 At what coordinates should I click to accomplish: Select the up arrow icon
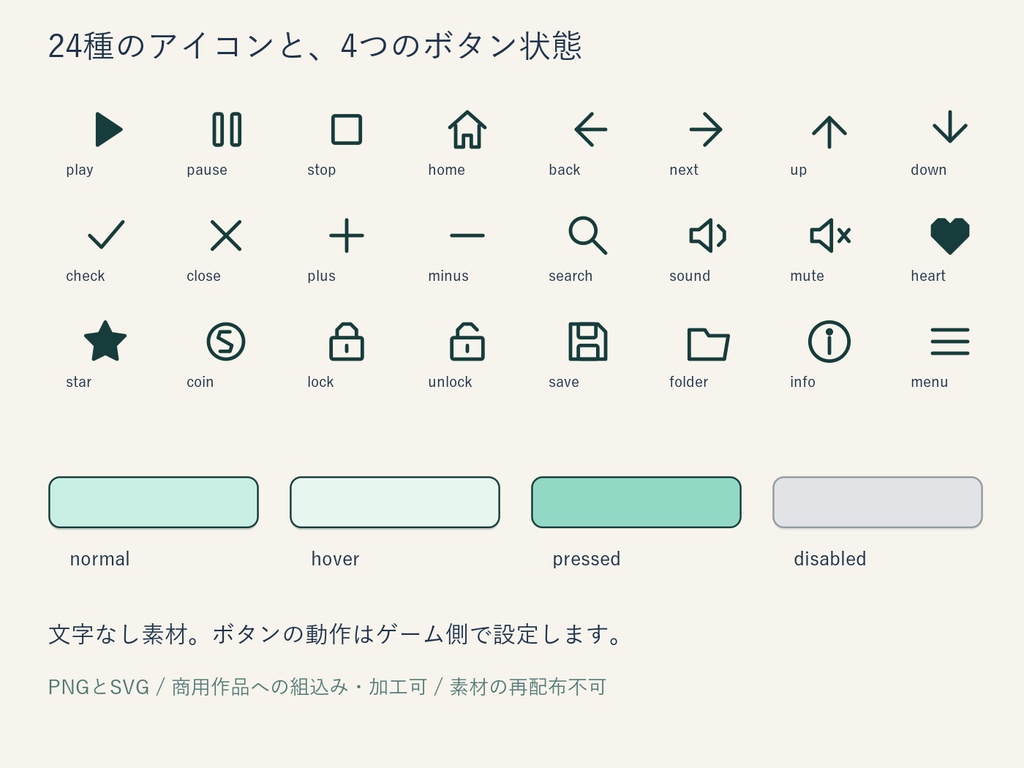829,131
